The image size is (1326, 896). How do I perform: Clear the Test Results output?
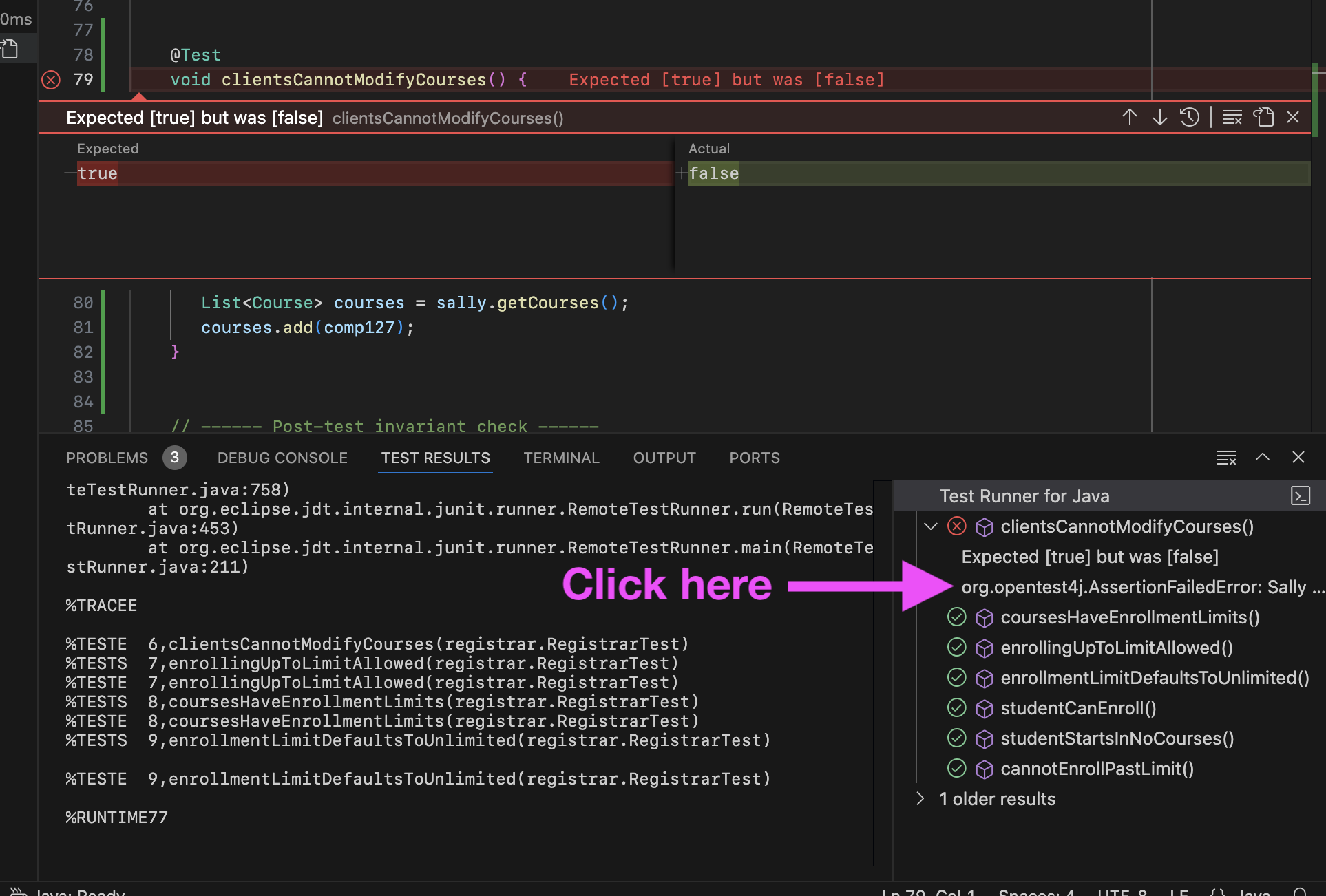[1226, 457]
